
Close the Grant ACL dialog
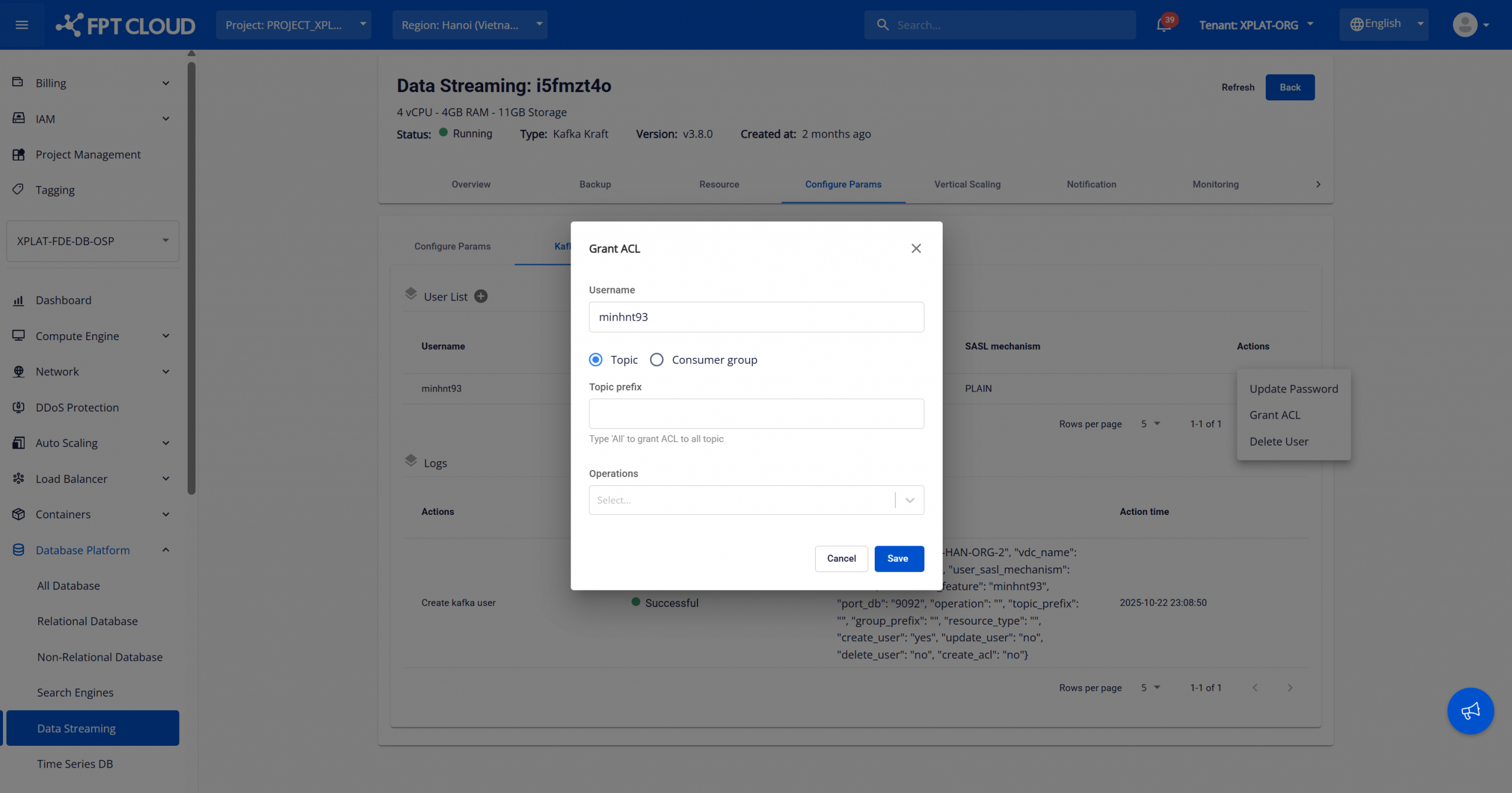point(915,249)
